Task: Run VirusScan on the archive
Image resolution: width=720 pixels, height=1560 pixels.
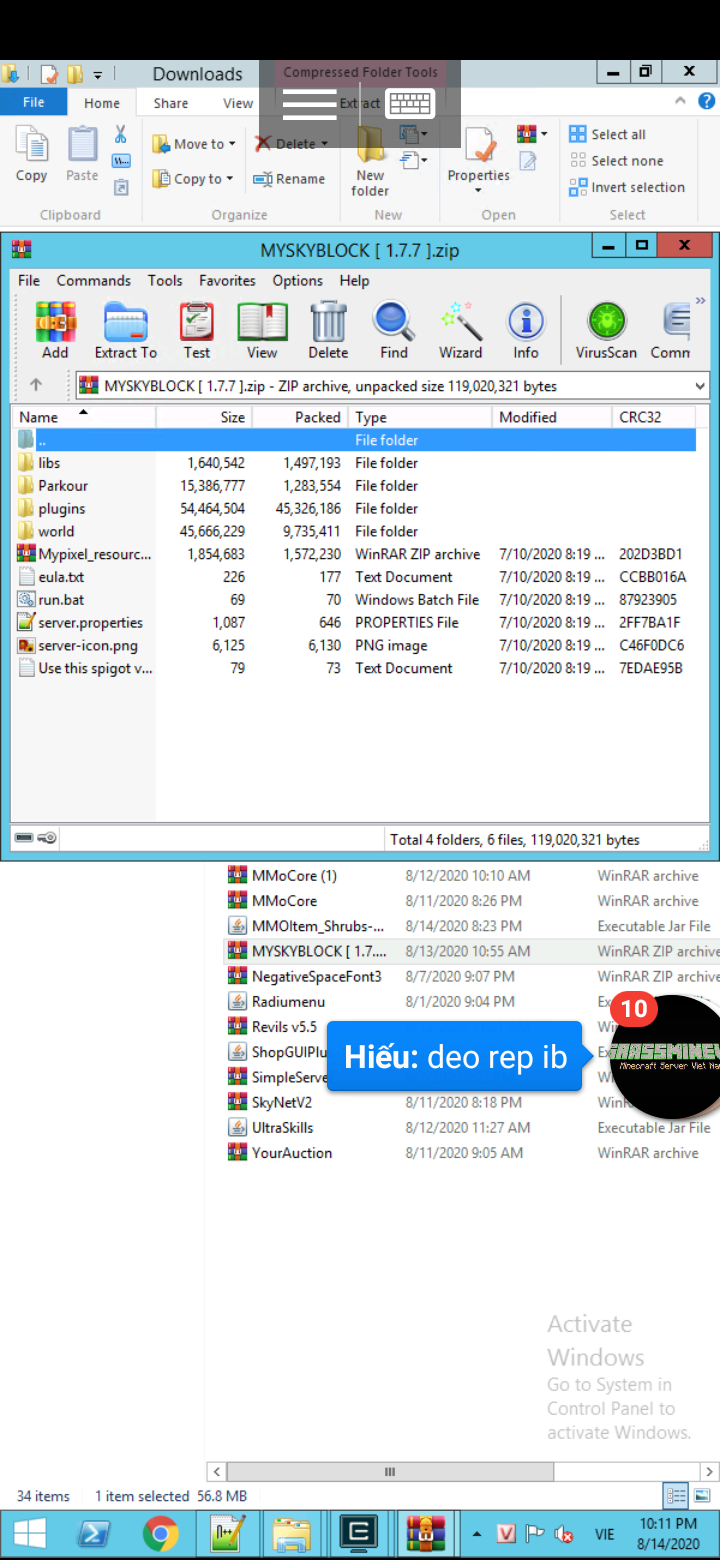Action: click(606, 330)
